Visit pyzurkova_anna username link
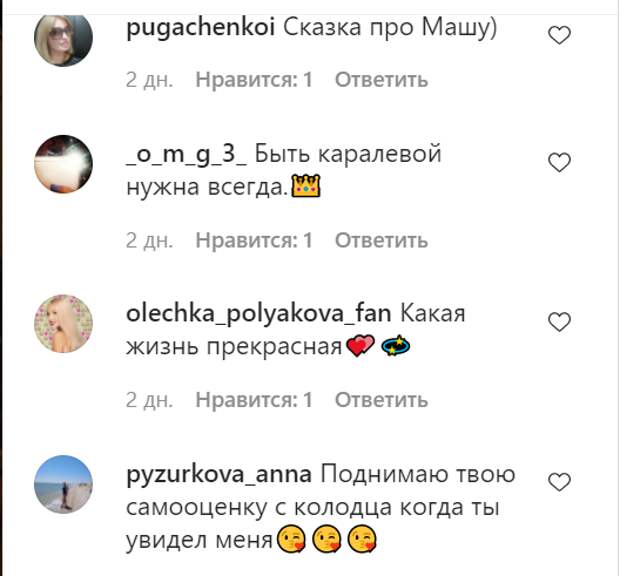The height and width of the screenshot is (576, 620). click(x=219, y=475)
